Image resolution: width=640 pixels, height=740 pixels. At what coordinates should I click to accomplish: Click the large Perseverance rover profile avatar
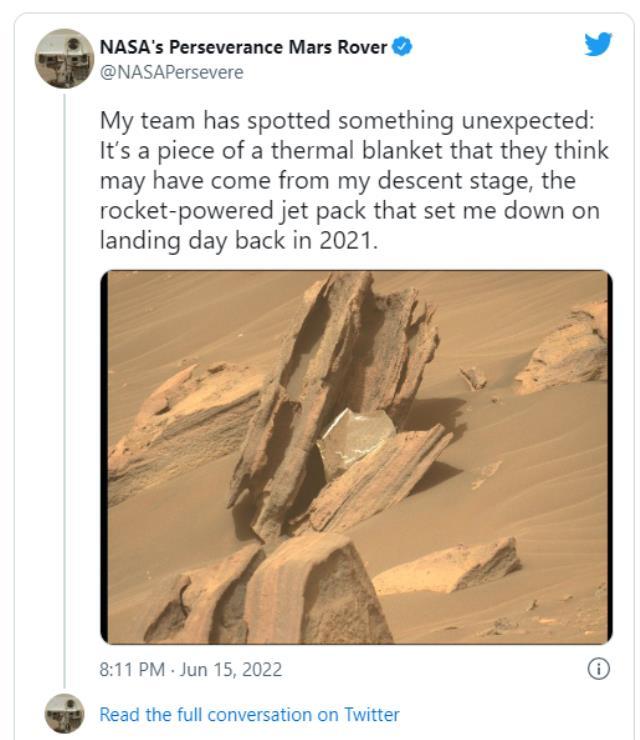pos(64,58)
